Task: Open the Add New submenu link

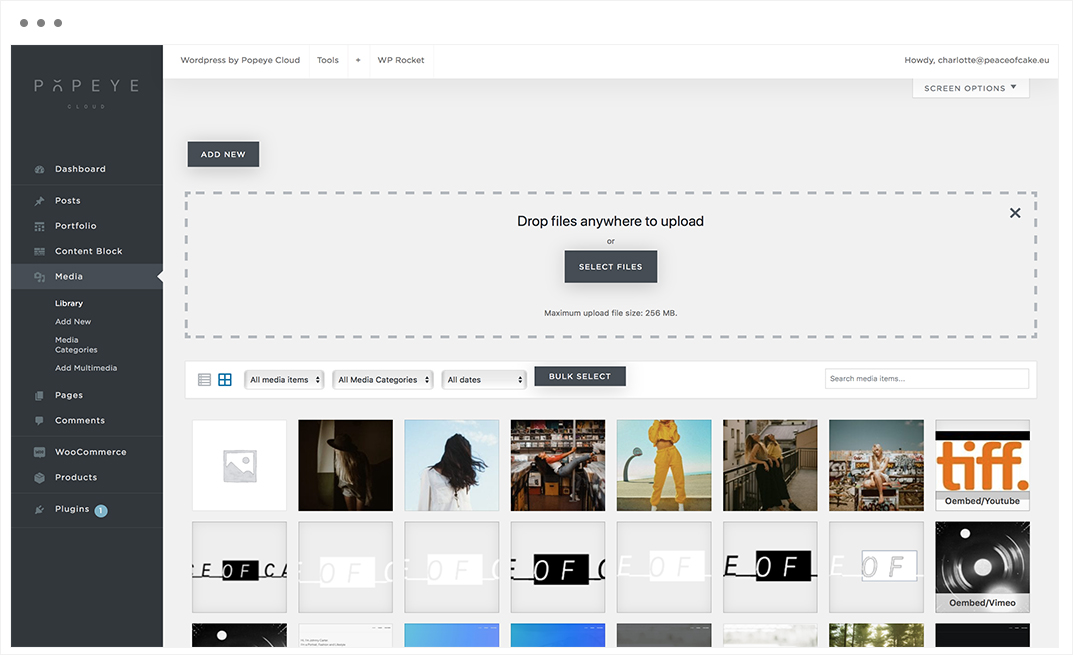Action: coord(73,322)
